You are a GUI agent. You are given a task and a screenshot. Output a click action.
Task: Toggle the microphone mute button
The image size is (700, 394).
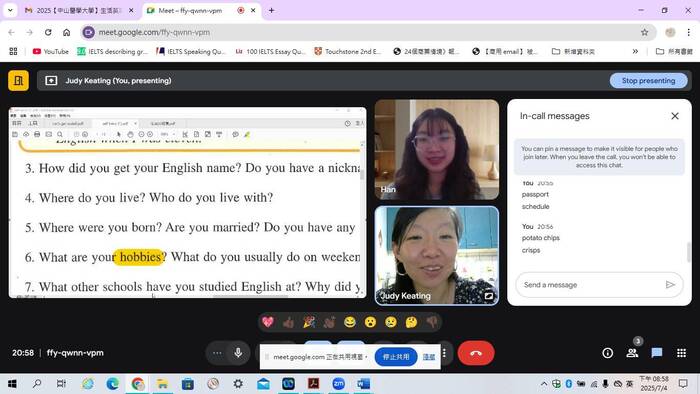point(238,353)
